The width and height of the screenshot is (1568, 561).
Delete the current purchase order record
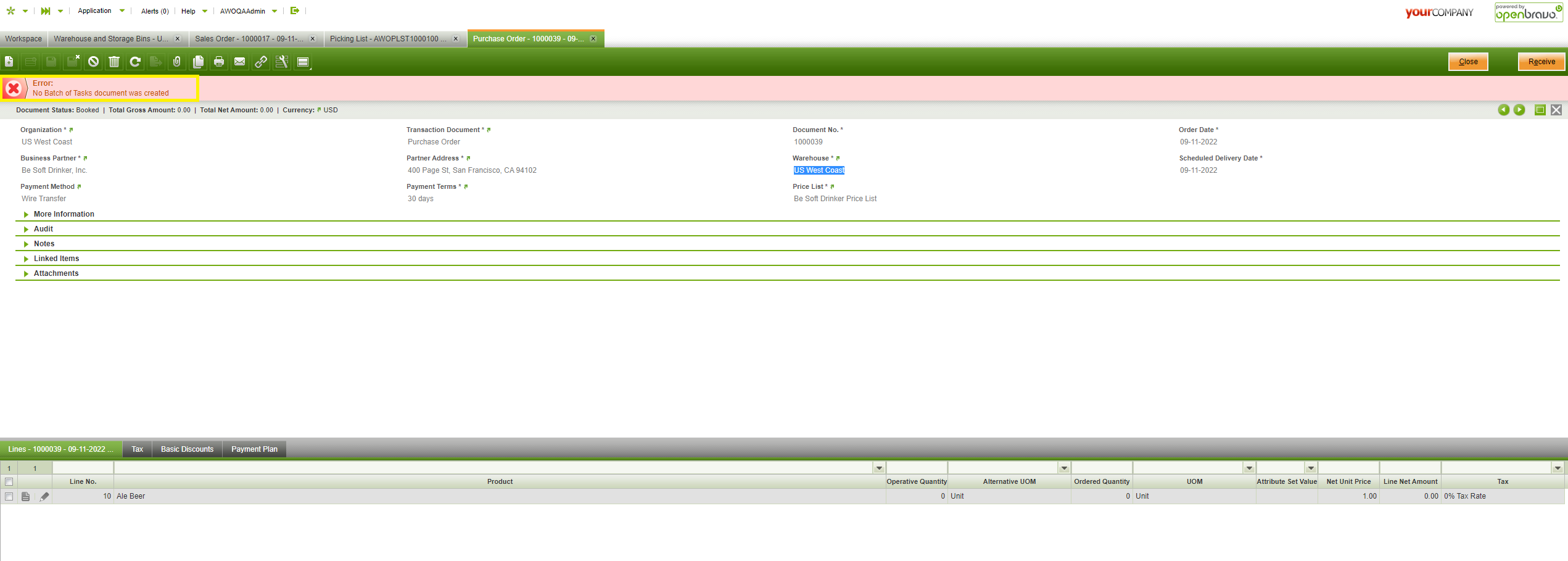[x=114, y=62]
